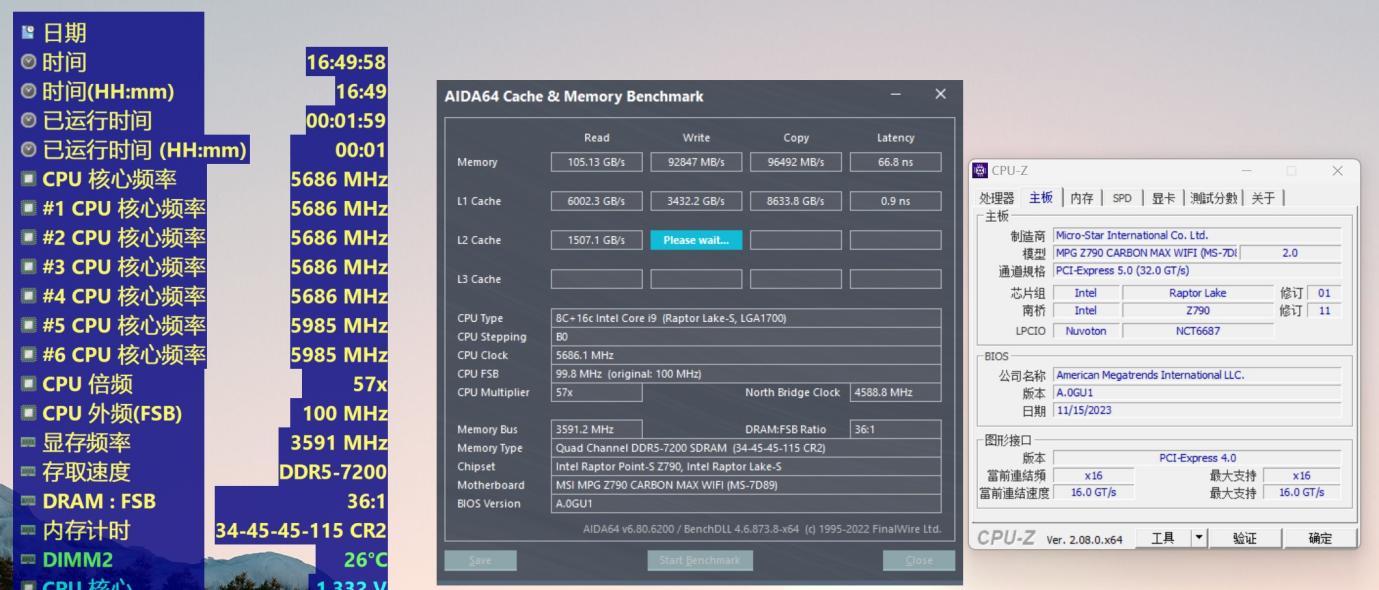Open the 显卡 tab in CPU-Z
The height and width of the screenshot is (590, 1379).
coord(1163,198)
